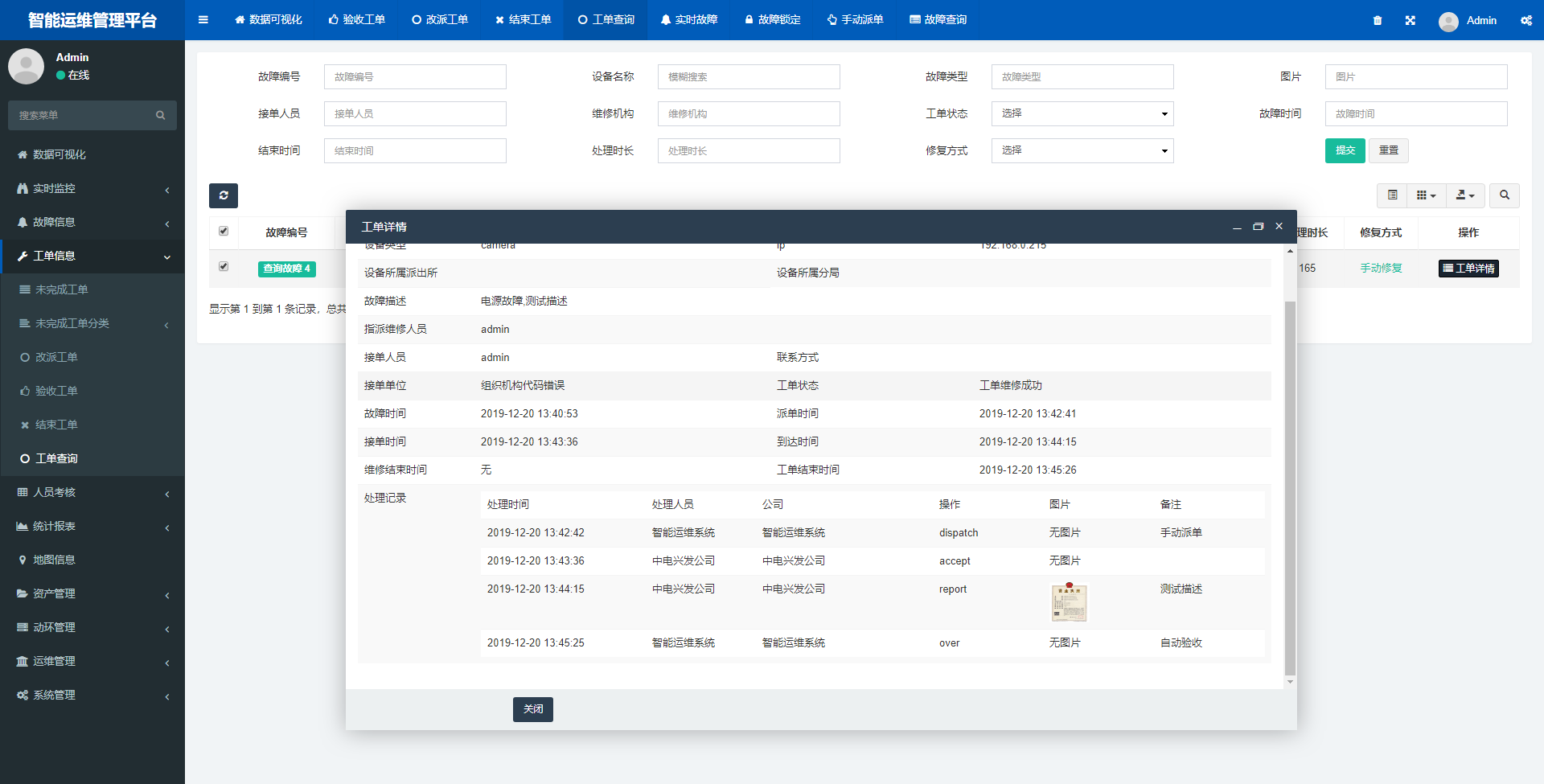This screenshot has height=784, width=1544.
Task: Select 未完成工单 in the sidebar
Action: coord(61,289)
